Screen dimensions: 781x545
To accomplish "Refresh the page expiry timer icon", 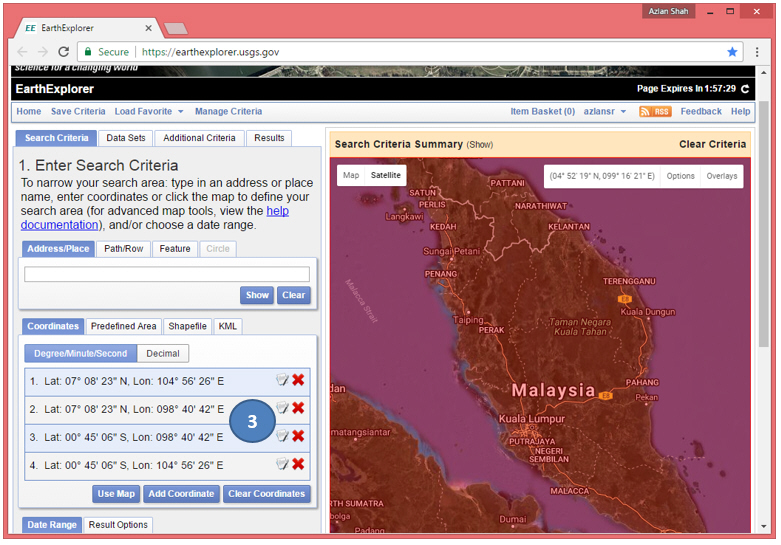I will coord(745,89).
